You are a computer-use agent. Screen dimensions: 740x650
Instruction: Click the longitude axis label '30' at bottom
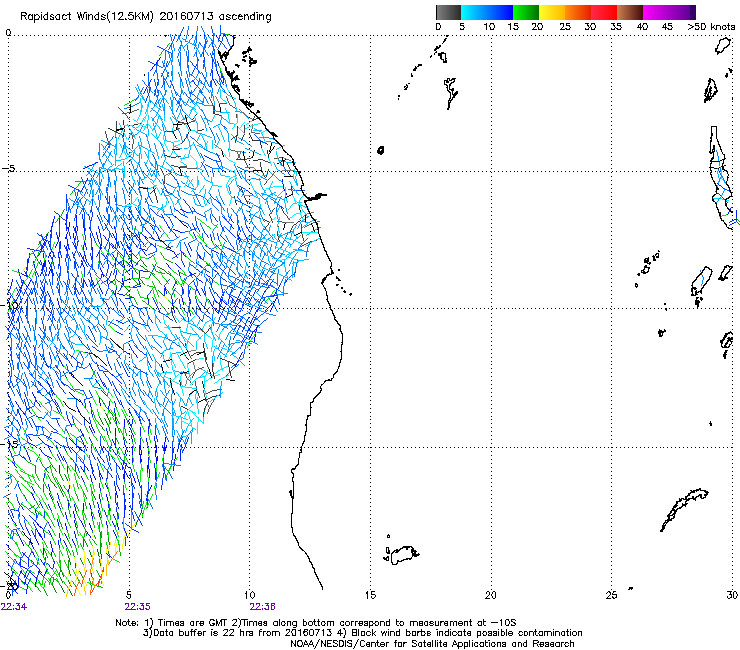pos(732,595)
